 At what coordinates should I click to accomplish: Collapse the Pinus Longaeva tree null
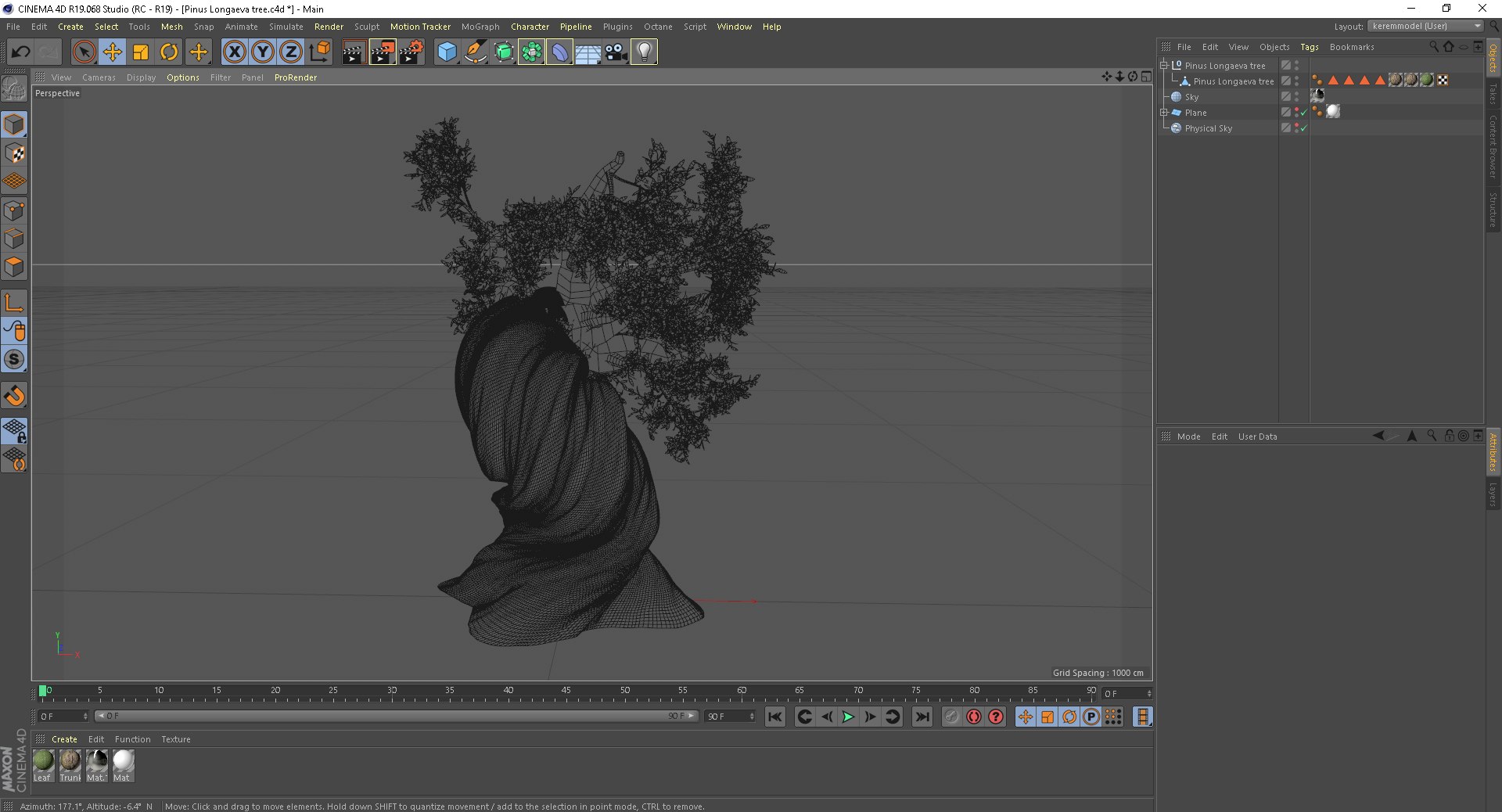pos(1164,66)
